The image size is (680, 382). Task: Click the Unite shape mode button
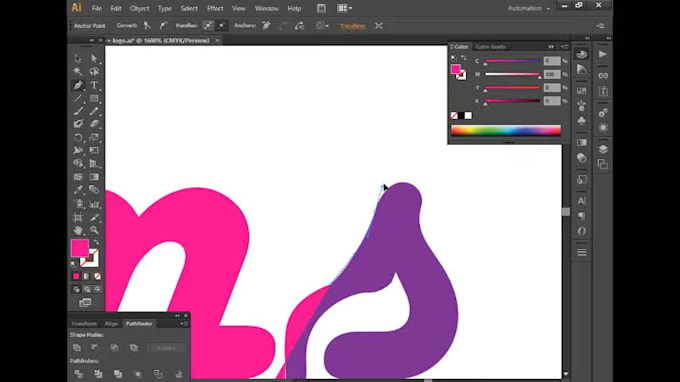pos(77,348)
